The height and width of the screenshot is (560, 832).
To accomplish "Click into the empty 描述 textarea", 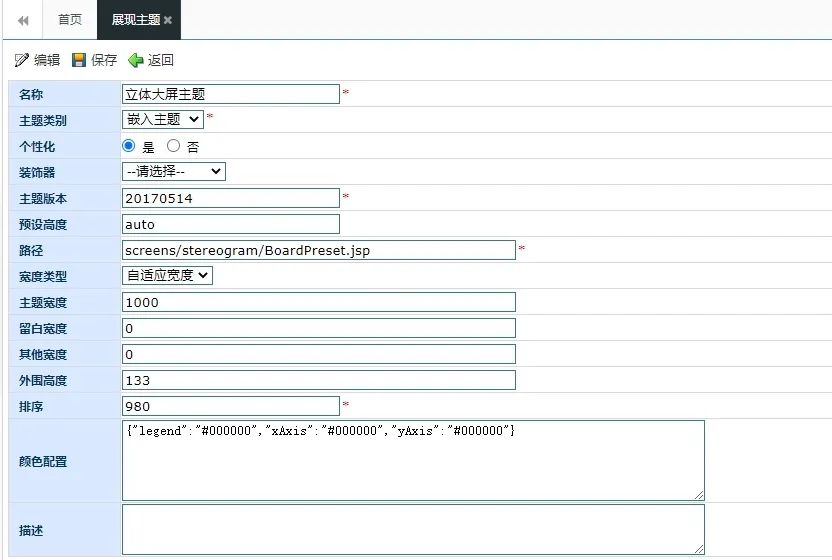I will point(413,530).
